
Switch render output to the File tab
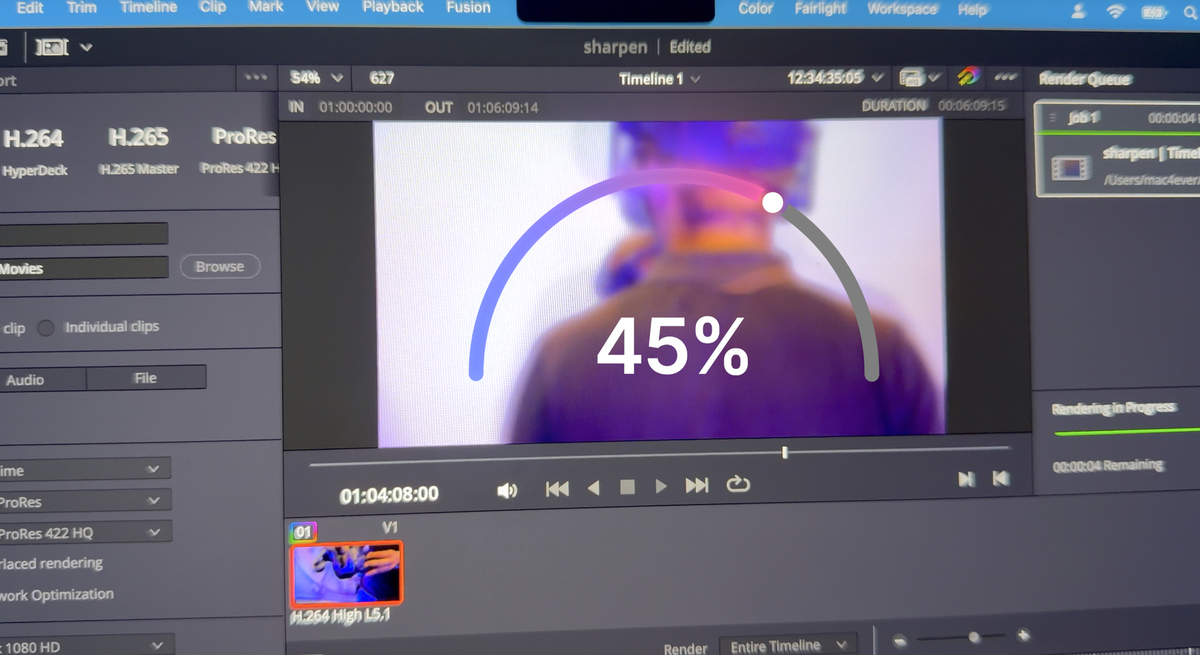[146, 378]
